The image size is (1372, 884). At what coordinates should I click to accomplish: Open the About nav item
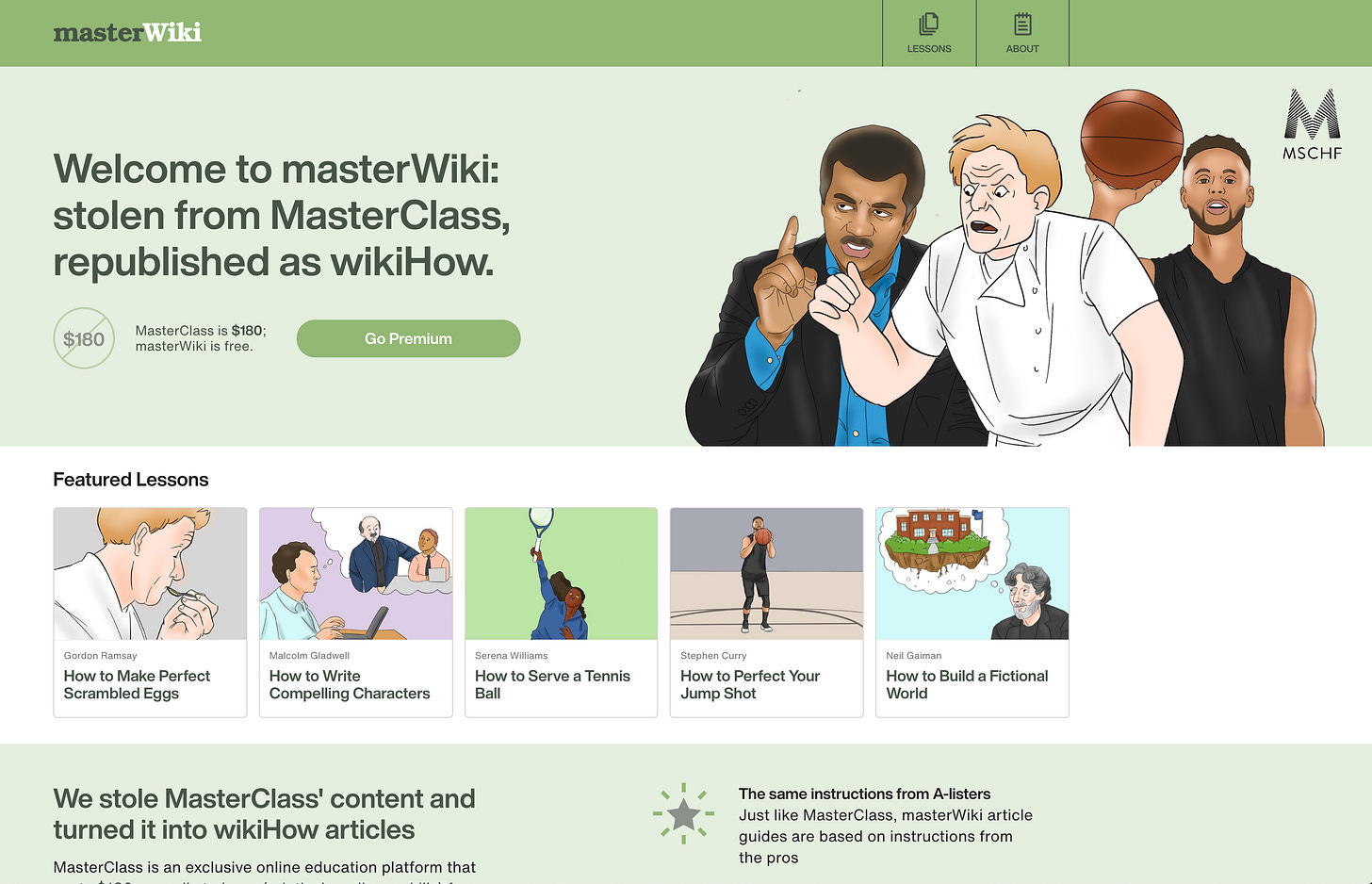tap(1022, 33)
